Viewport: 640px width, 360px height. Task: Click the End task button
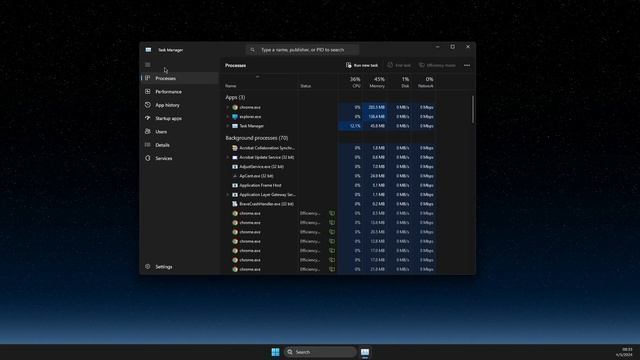[399, 65]
